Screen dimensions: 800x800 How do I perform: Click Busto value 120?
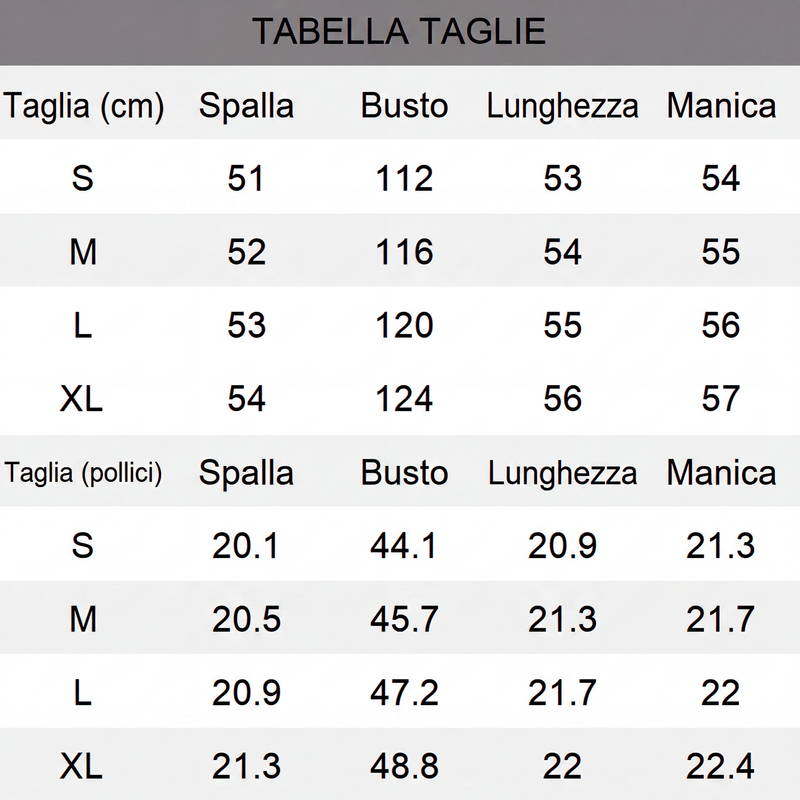(404, 325)
